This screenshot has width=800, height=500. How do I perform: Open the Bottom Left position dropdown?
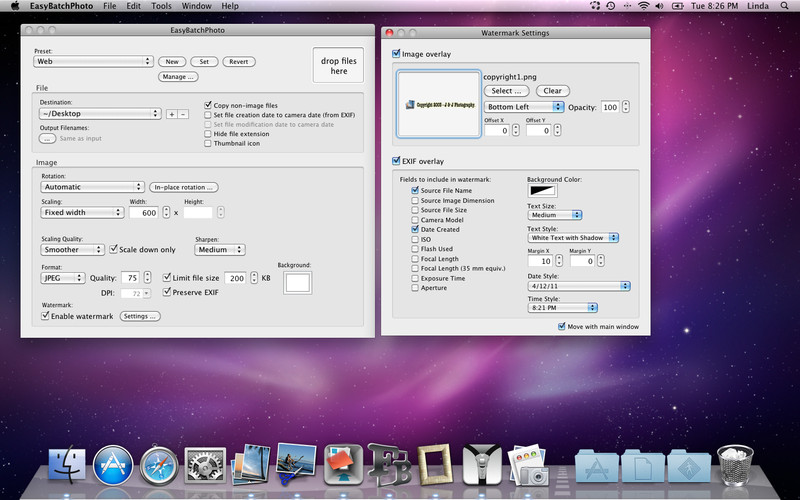click(x=524, y=106)
